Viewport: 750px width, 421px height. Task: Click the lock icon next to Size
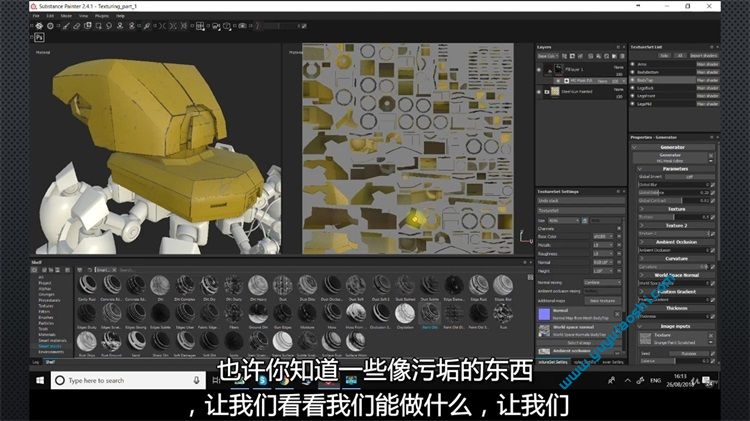pyautogui.click(x=585, y=221)
